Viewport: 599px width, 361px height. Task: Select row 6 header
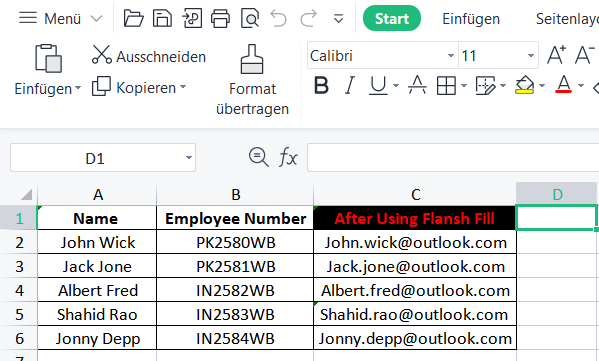point(19,338)
